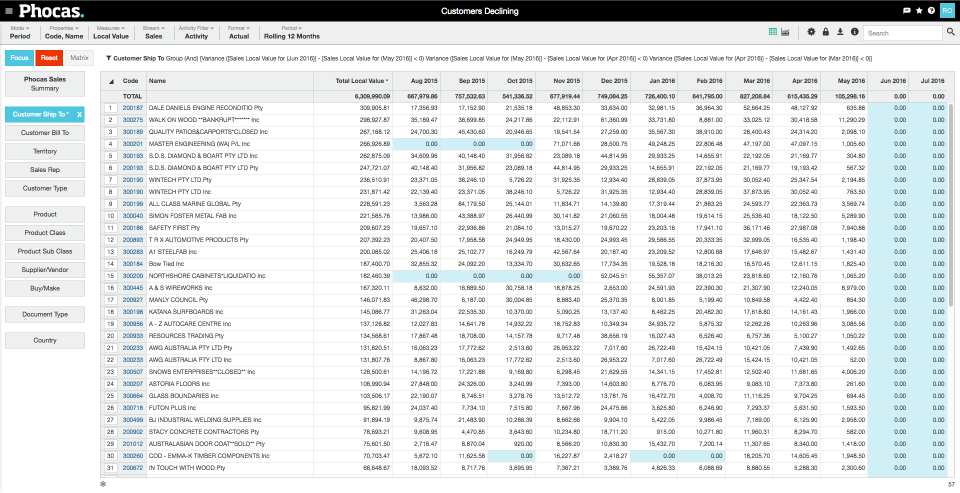Select row 20 number box for RESOURCES TRADING
The width and height of the screenshot is (960, 493).
click(x=110, y=336)
